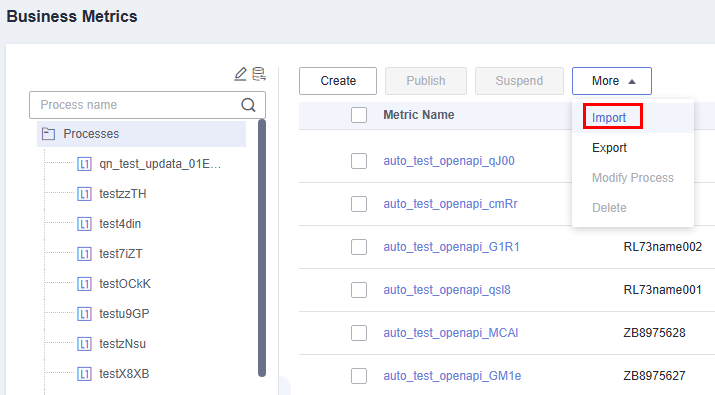Click the L1 icon next to testzzTH

pos(84,194)
